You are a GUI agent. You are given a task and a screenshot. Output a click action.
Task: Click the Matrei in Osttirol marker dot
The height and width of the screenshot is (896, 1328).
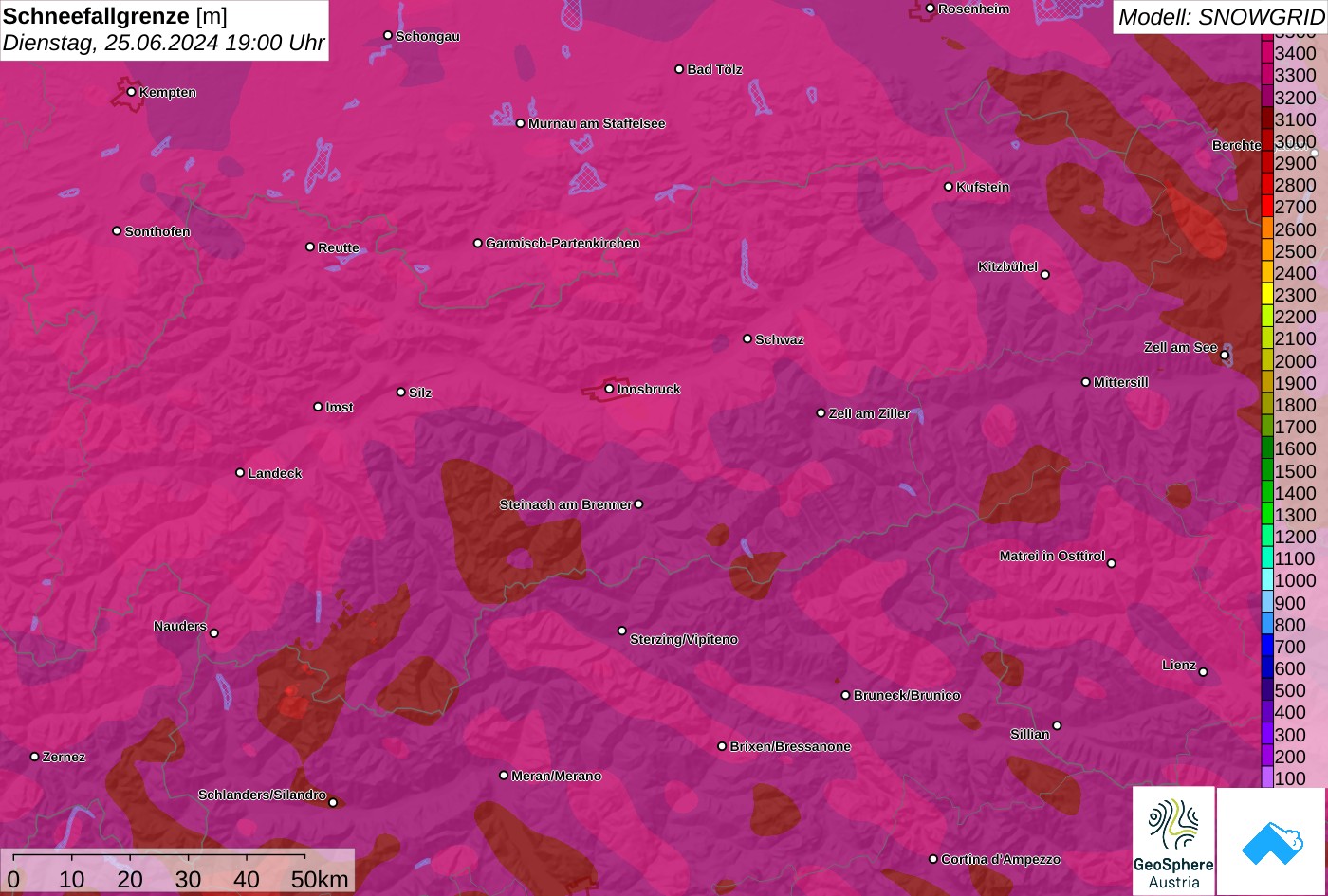(x=1111, y=563)
